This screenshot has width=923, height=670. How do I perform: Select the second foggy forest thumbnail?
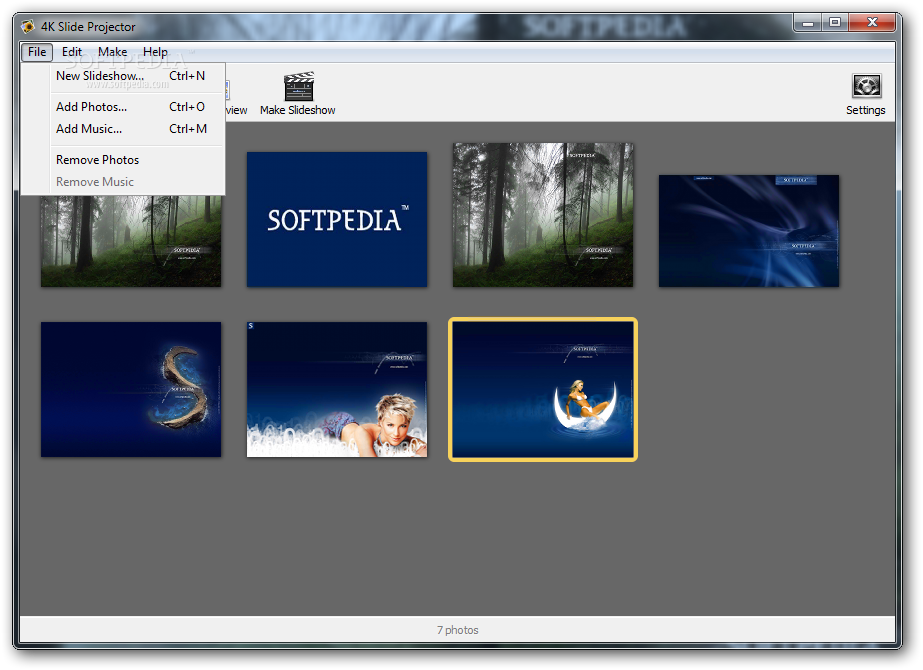pyautogui.click(x=543, y=215)
